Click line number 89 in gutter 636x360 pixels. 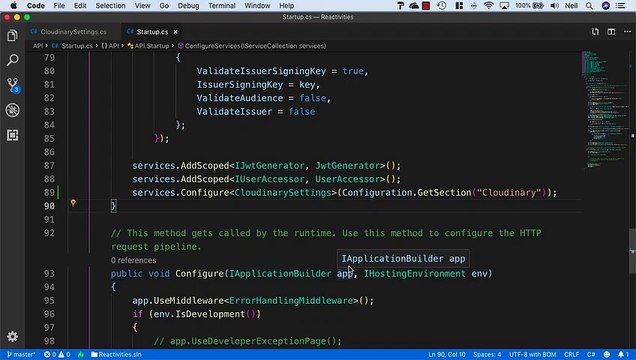coord(49,193)
